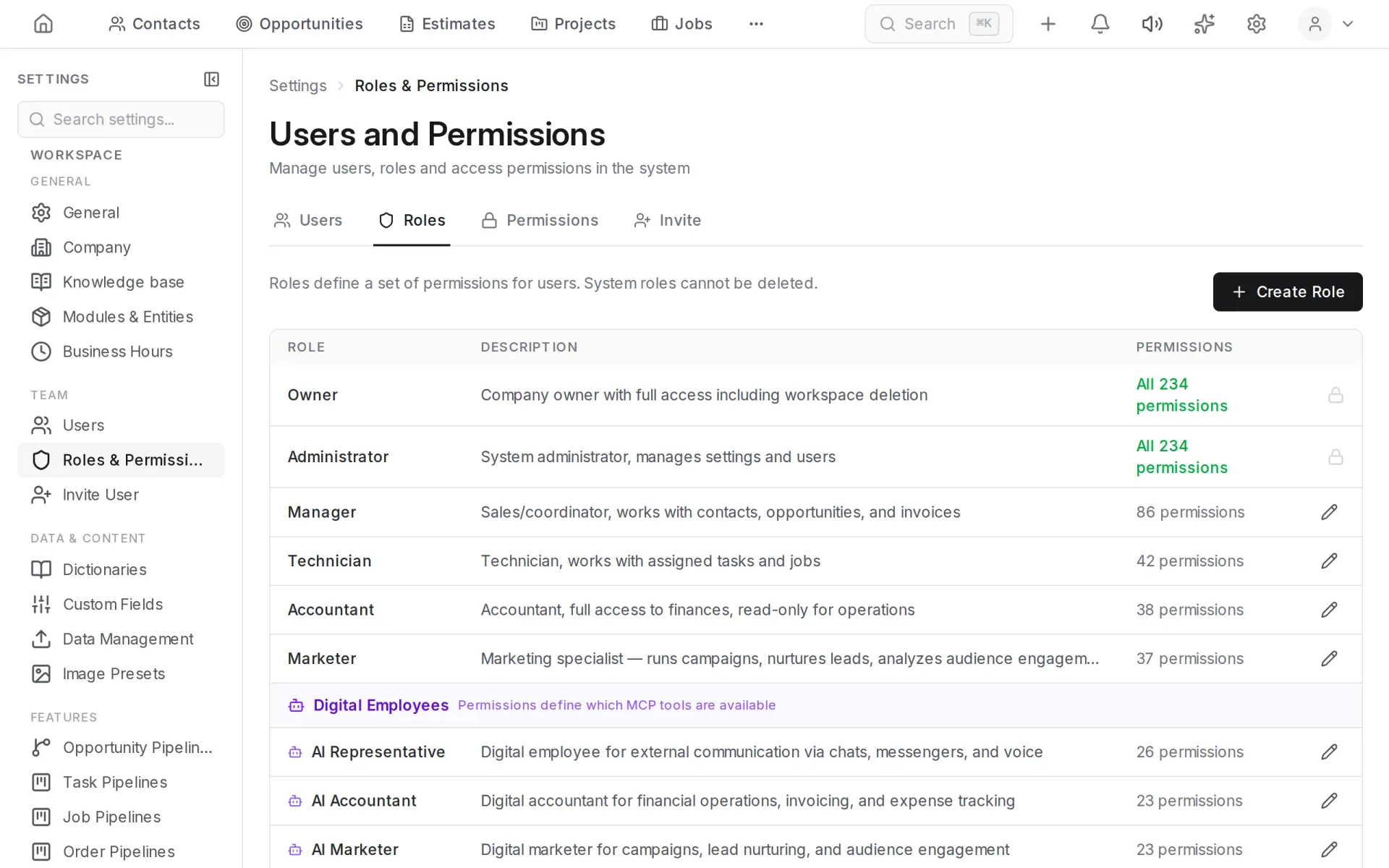Select the Roles tab
This screenshot has height=868, width=1389.
[412, 220]
